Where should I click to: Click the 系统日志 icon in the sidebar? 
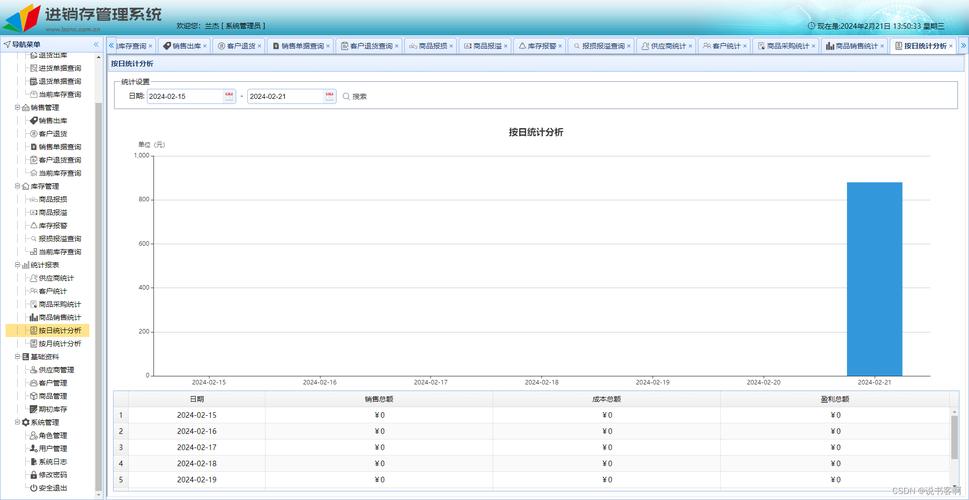pyautogui.click(x=34, y=462)
